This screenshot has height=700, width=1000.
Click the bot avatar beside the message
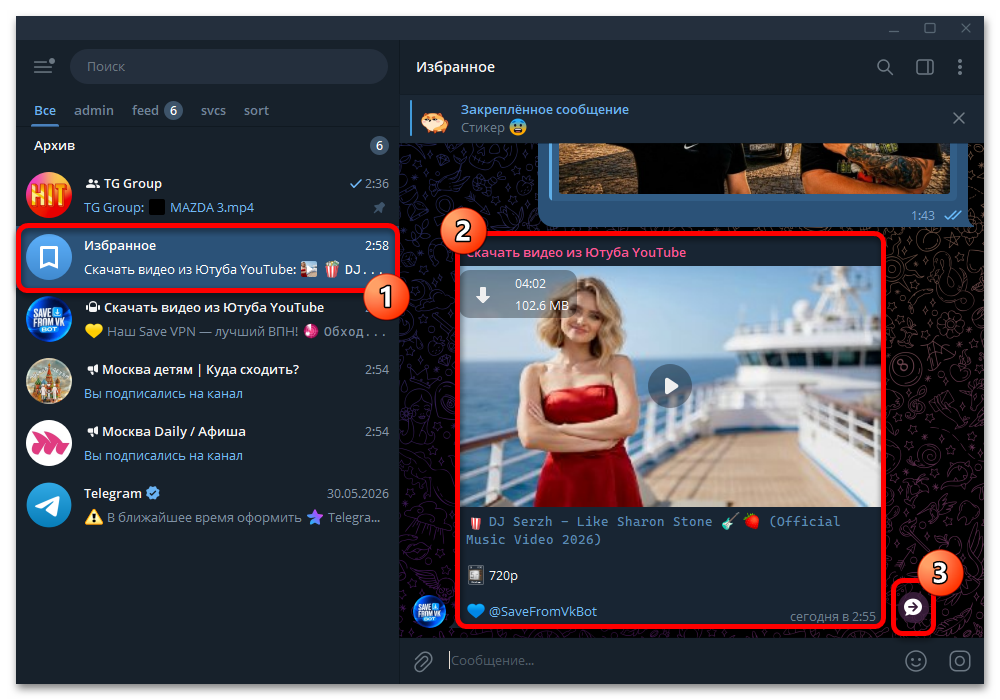pyautogui.click(x=429, y=611)
